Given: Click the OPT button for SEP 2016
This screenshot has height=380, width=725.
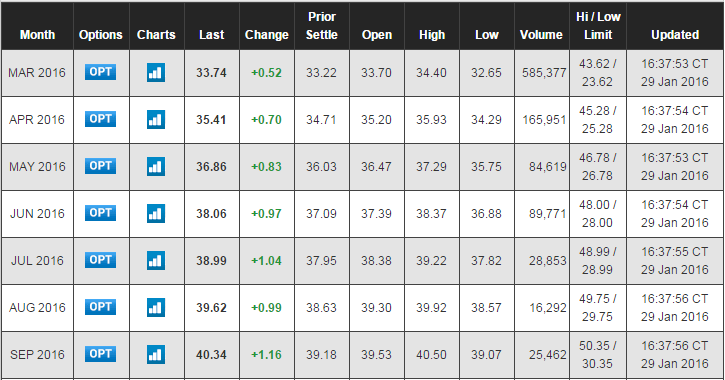Looking at the screenshot, I should pyautogui.click(x=100, y=354).
